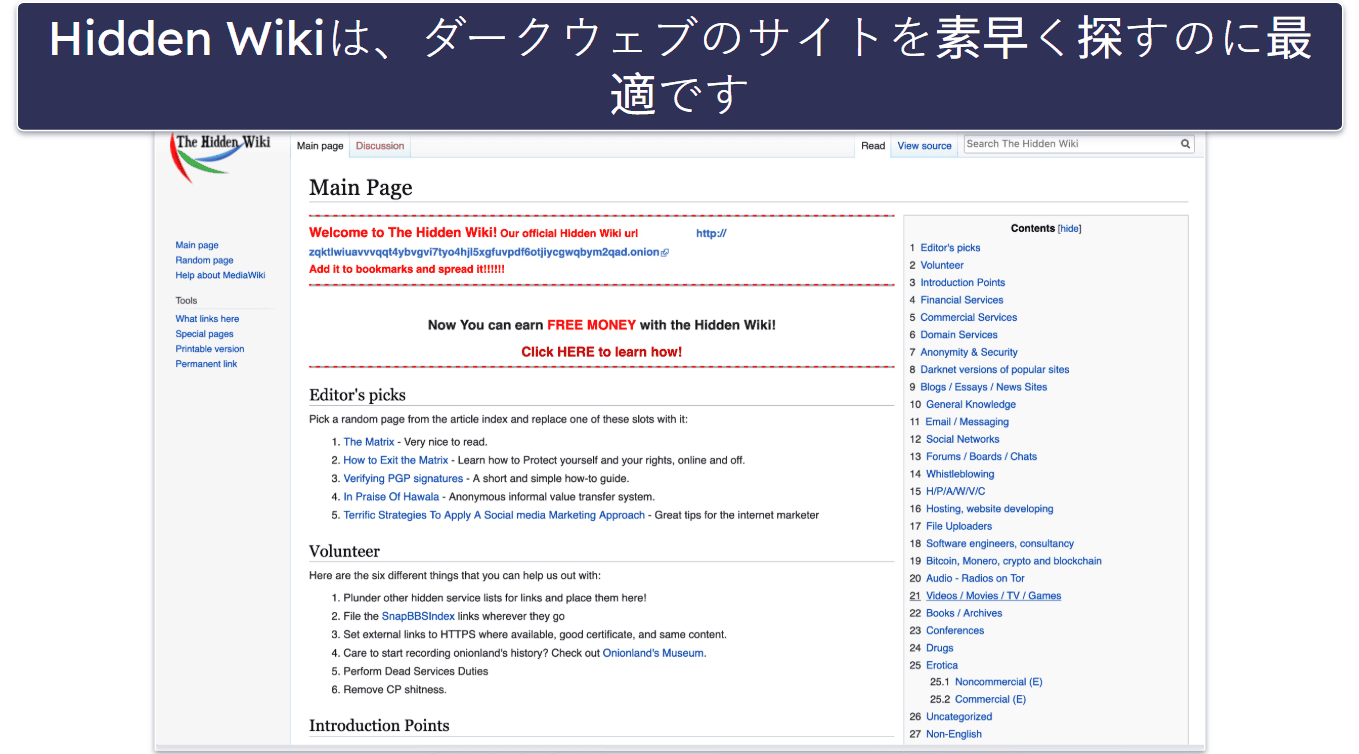Open the SnapBBSIndex link

[x=418, y=617]
